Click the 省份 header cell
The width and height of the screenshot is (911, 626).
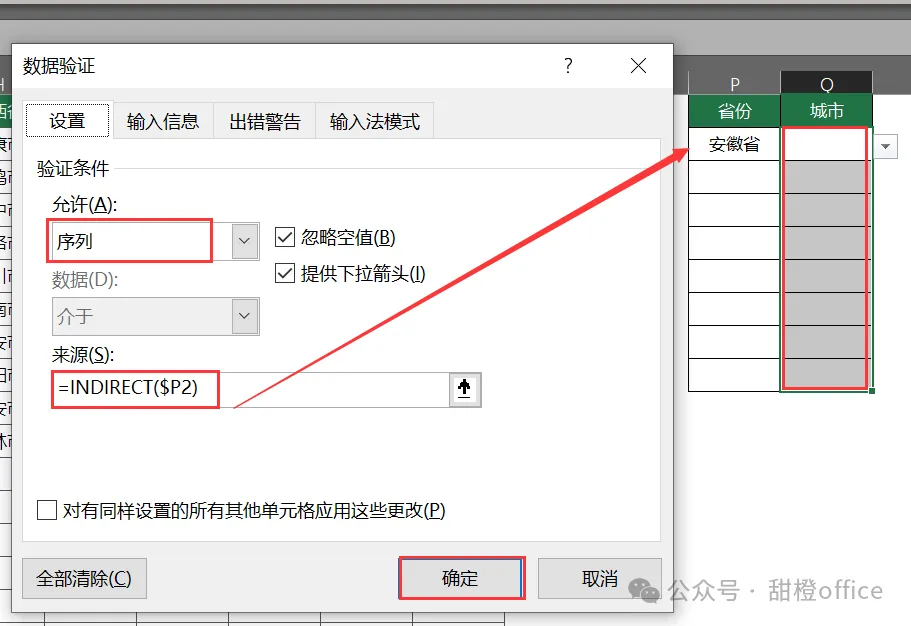pos(734,111)
